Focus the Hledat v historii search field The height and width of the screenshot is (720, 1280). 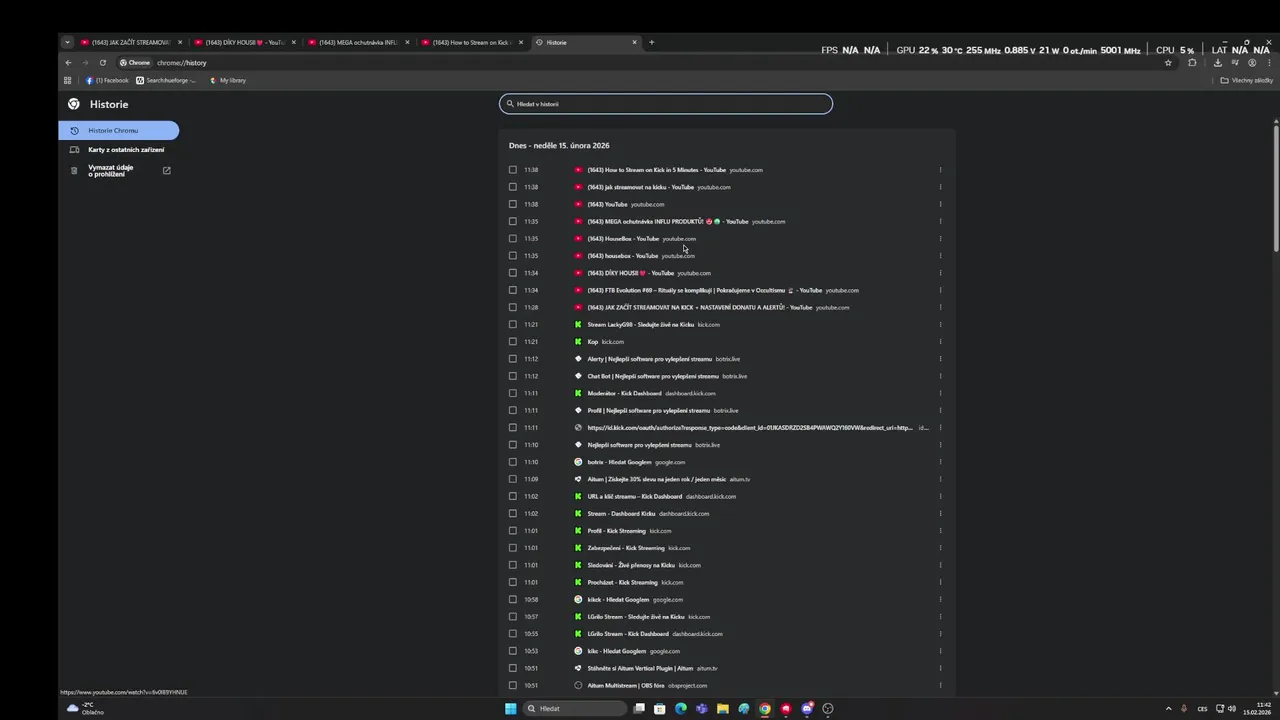point(666,104)
